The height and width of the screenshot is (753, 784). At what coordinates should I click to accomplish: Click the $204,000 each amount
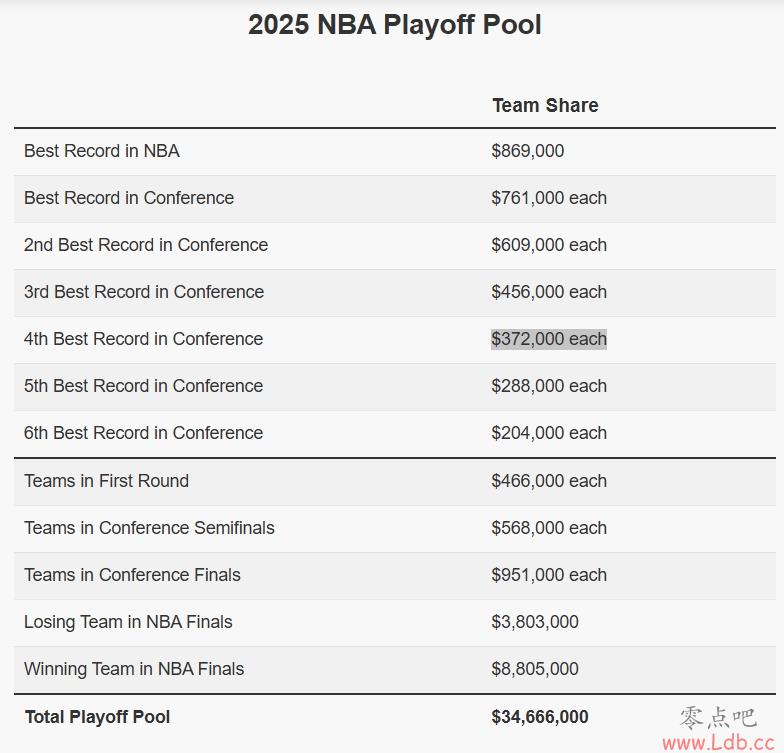pyautogui.click(x=548, y=433)
